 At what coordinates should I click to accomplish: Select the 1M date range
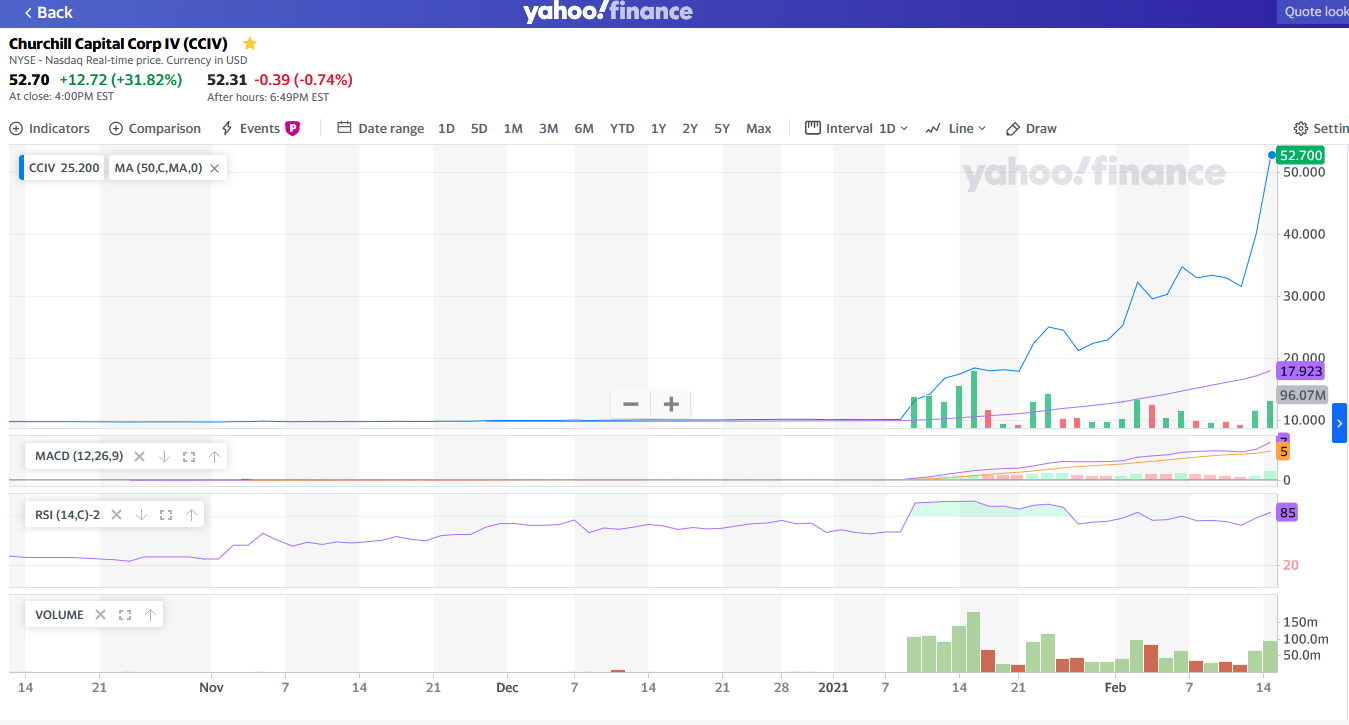pos(513,128)
